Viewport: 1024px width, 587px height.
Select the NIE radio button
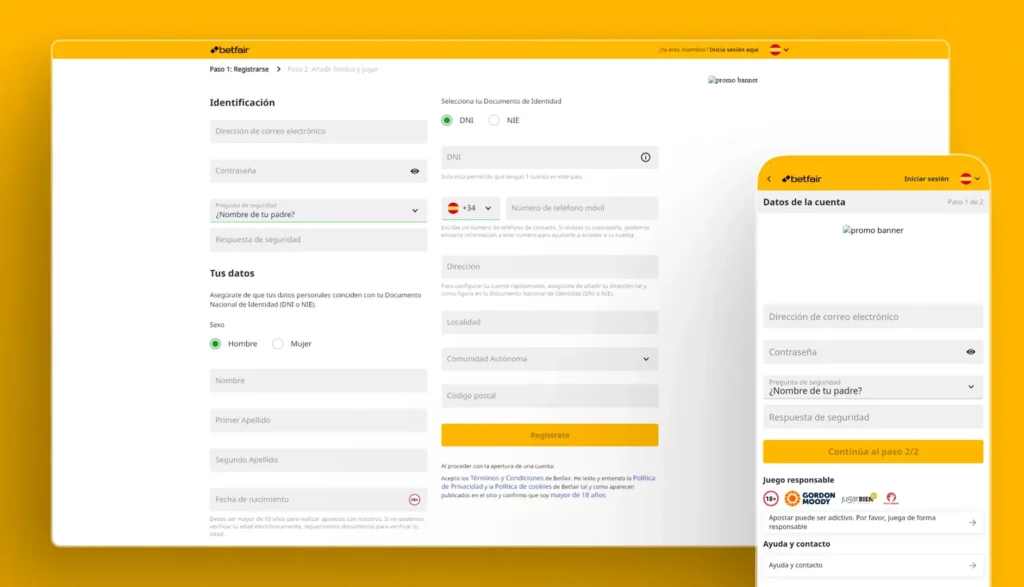pos(494,120)
